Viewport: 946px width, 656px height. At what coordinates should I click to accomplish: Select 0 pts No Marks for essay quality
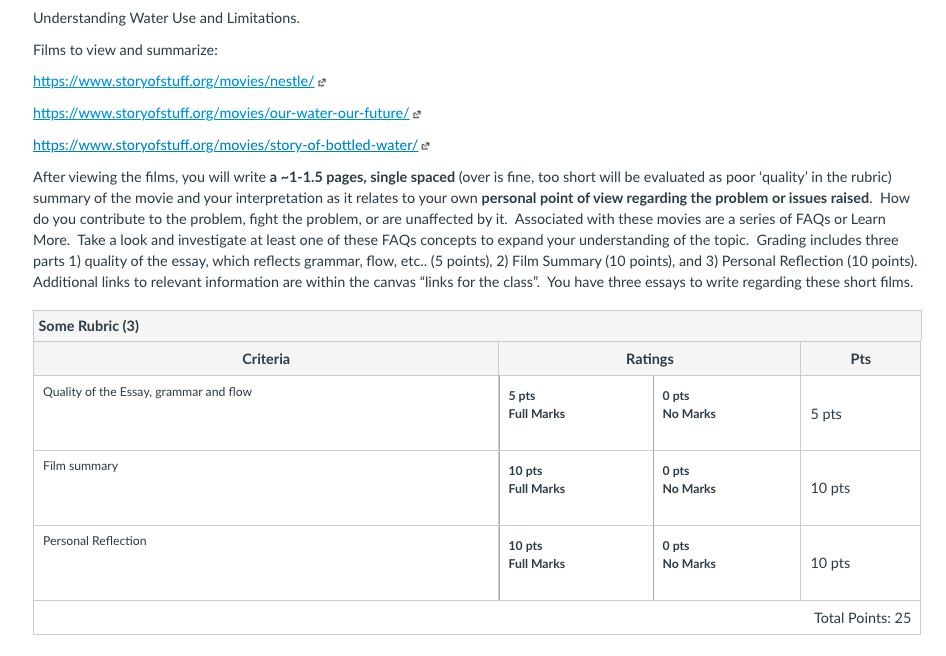tap(727, 413)
